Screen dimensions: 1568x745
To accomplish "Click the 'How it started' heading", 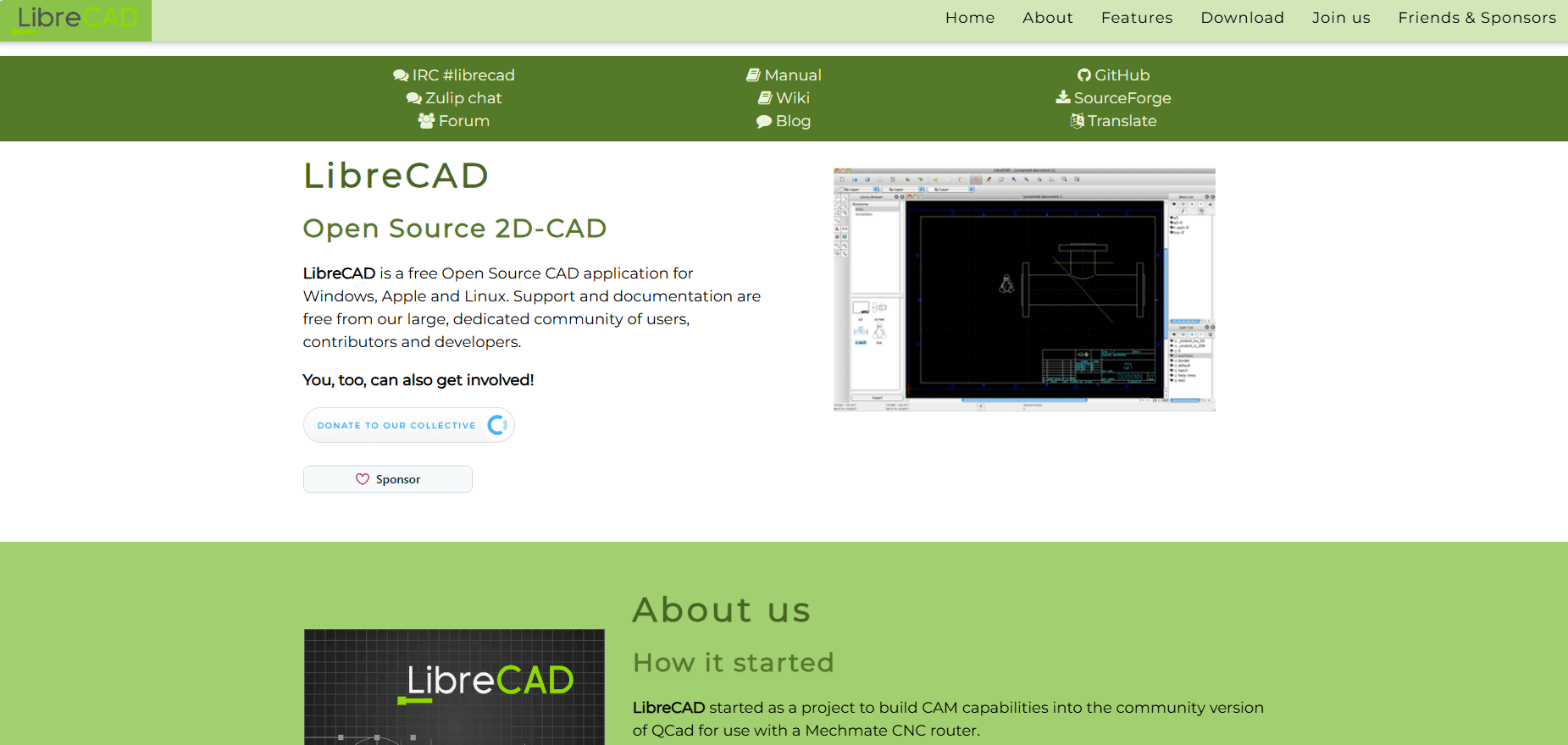I will click(734, 662).
